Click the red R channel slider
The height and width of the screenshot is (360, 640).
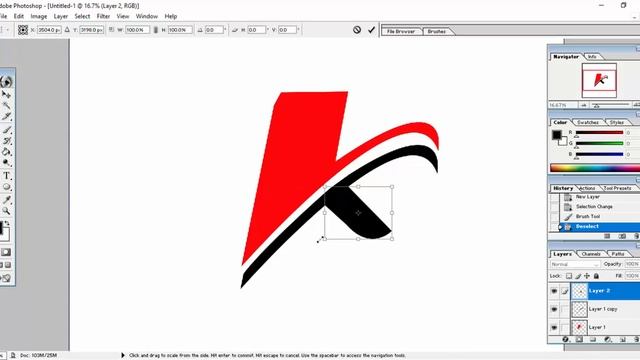pos(599,133)
